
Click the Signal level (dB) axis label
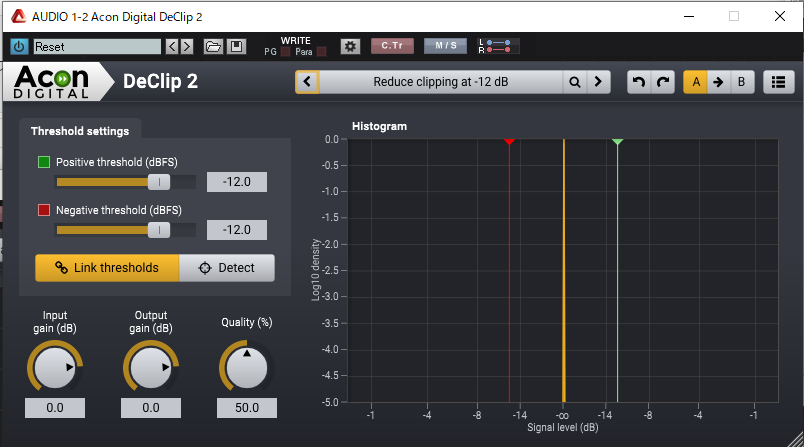pos(563,428)
